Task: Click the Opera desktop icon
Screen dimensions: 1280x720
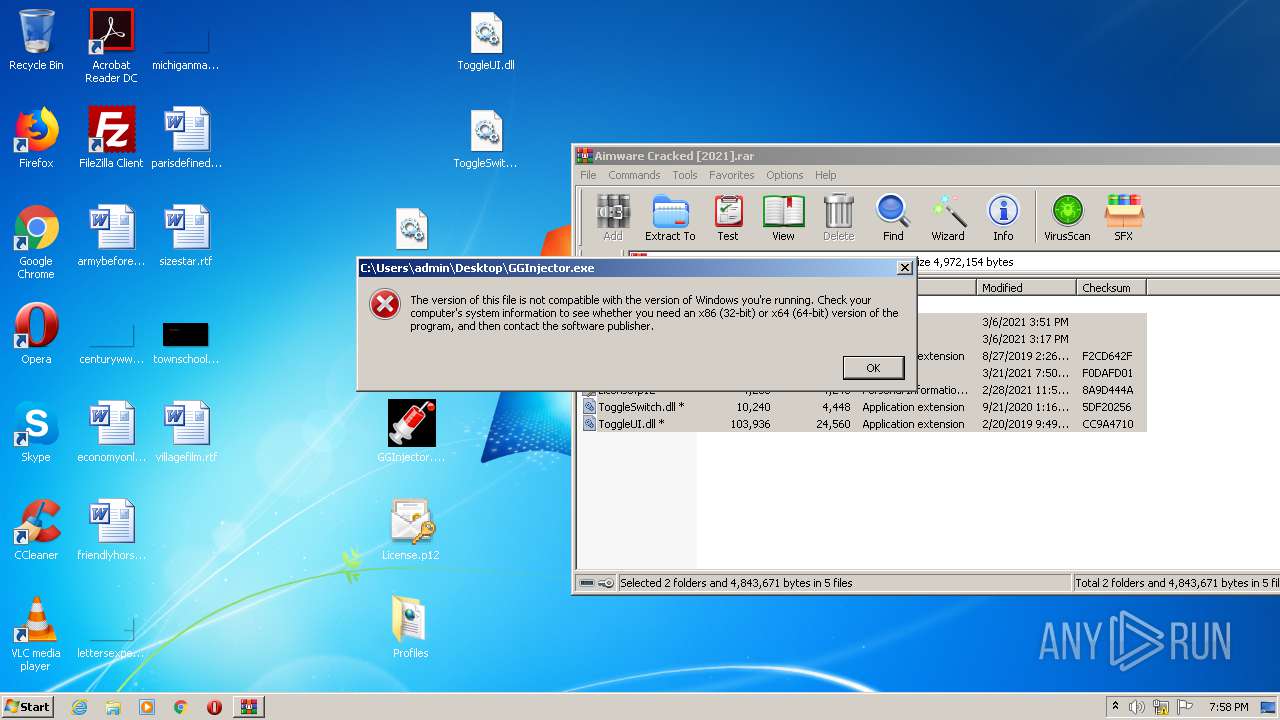Action: (36, 335)
